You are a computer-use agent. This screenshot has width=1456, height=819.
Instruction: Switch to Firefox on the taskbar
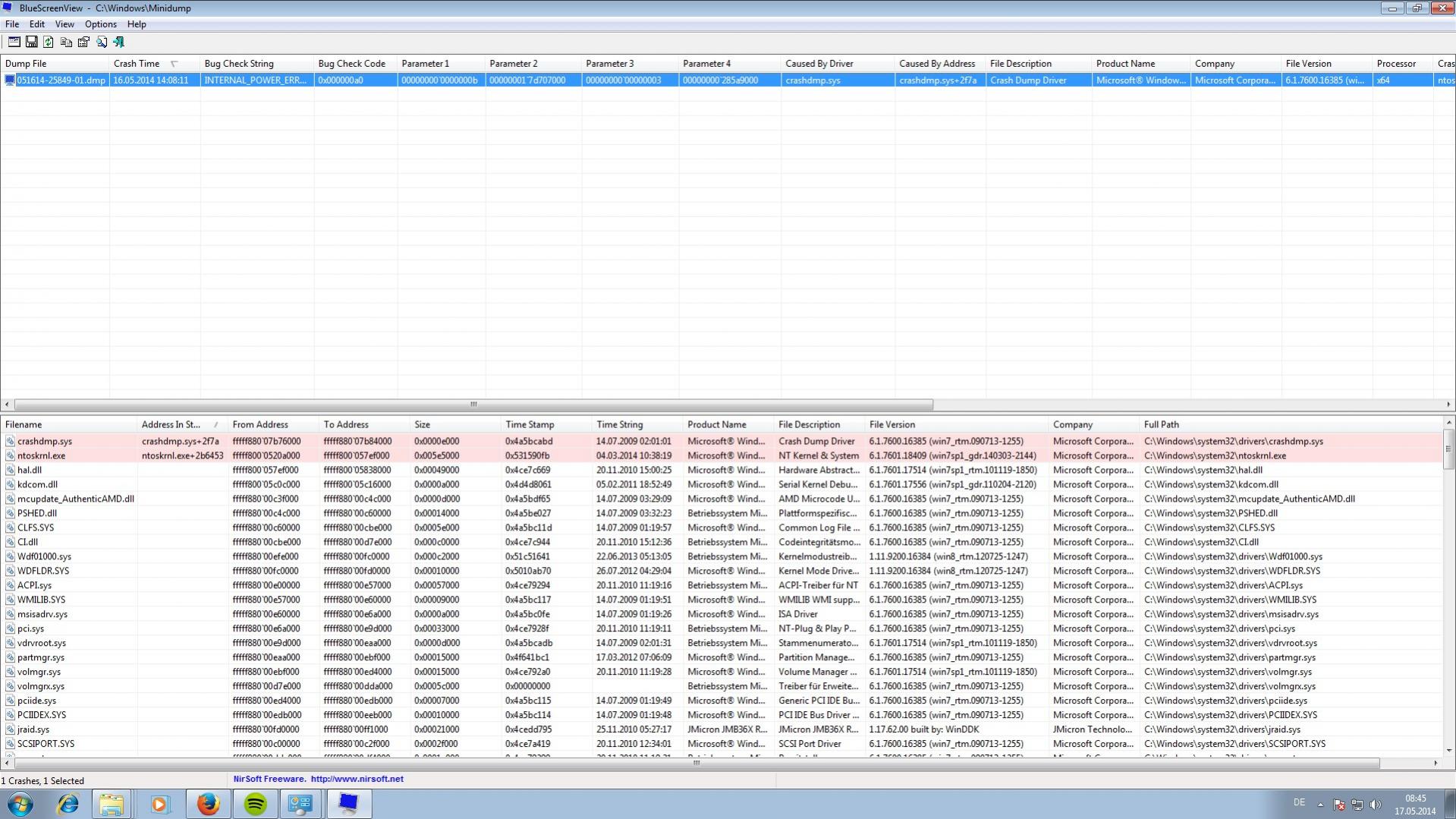(x=208, y=804)
